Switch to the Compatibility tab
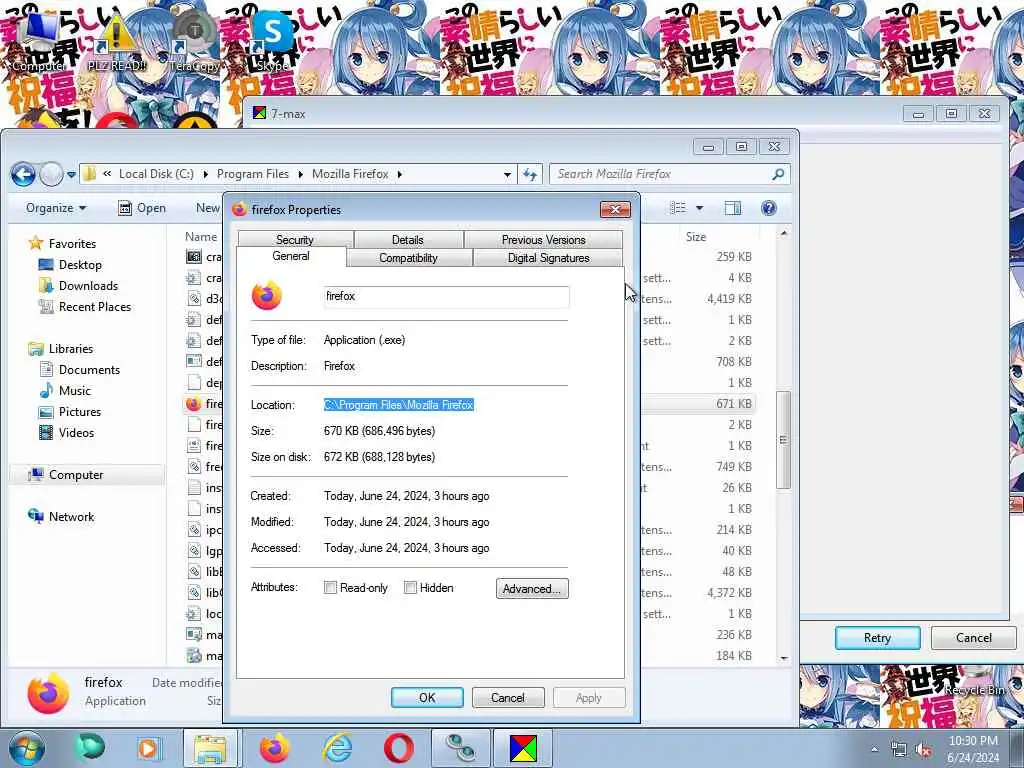The height and width of the screenshot is (768, 1024). 408,258
